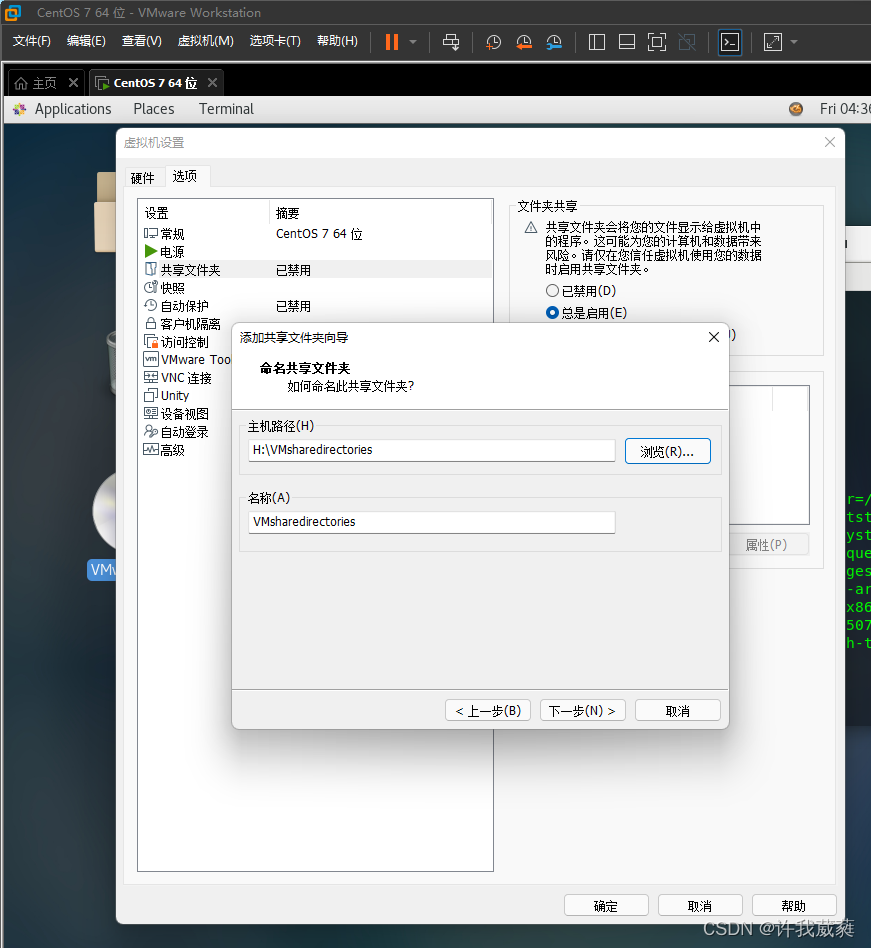
Task: Select the 常规 settings row
Action: pos(314,233)
